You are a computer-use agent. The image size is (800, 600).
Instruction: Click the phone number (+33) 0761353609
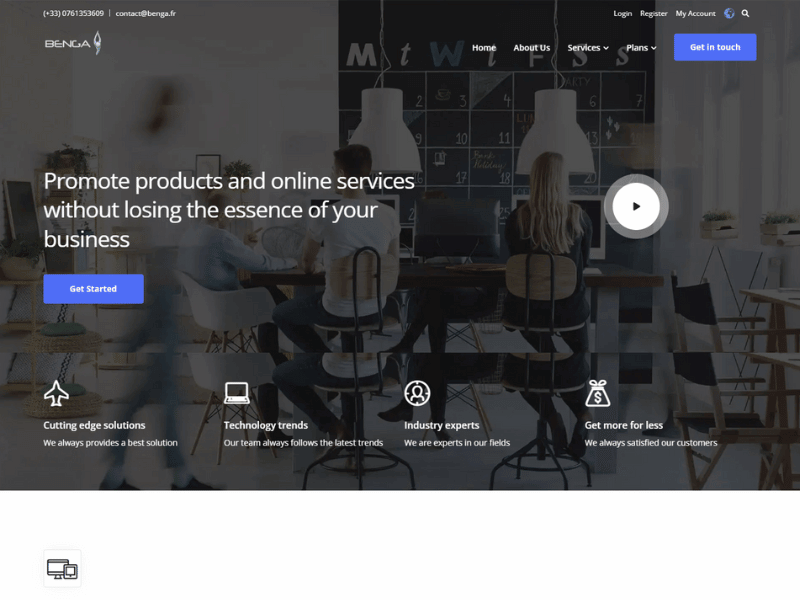click(x=73, y=13)
